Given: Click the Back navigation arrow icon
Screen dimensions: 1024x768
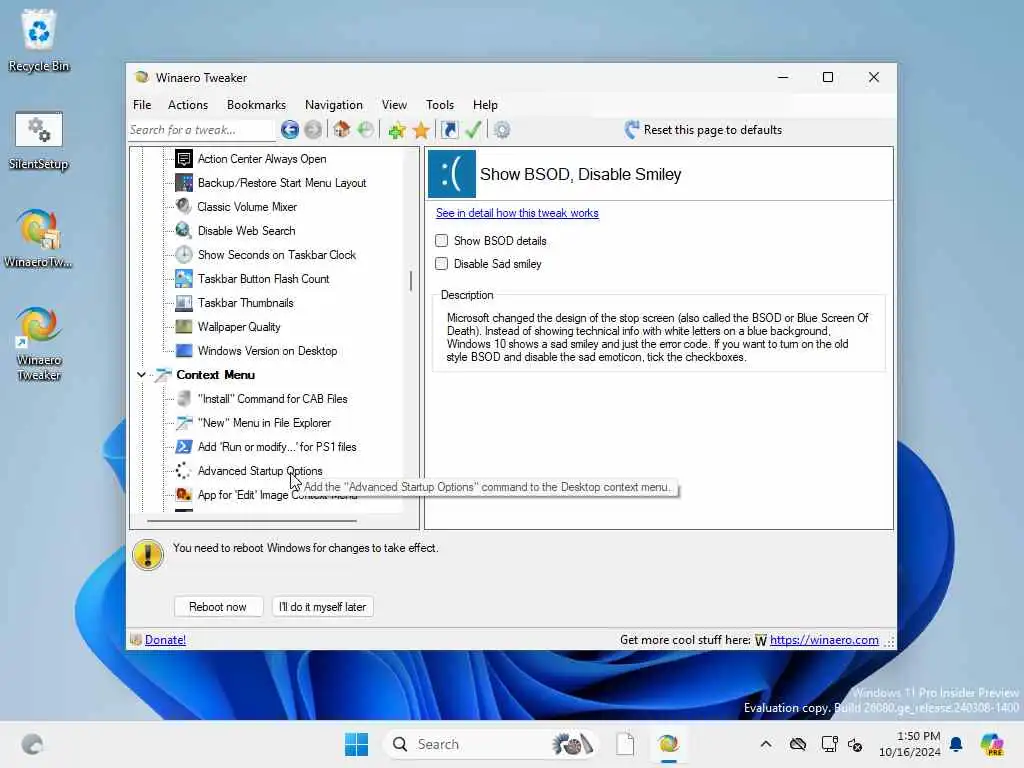Looking at the screenshot, I should [289, 129].
